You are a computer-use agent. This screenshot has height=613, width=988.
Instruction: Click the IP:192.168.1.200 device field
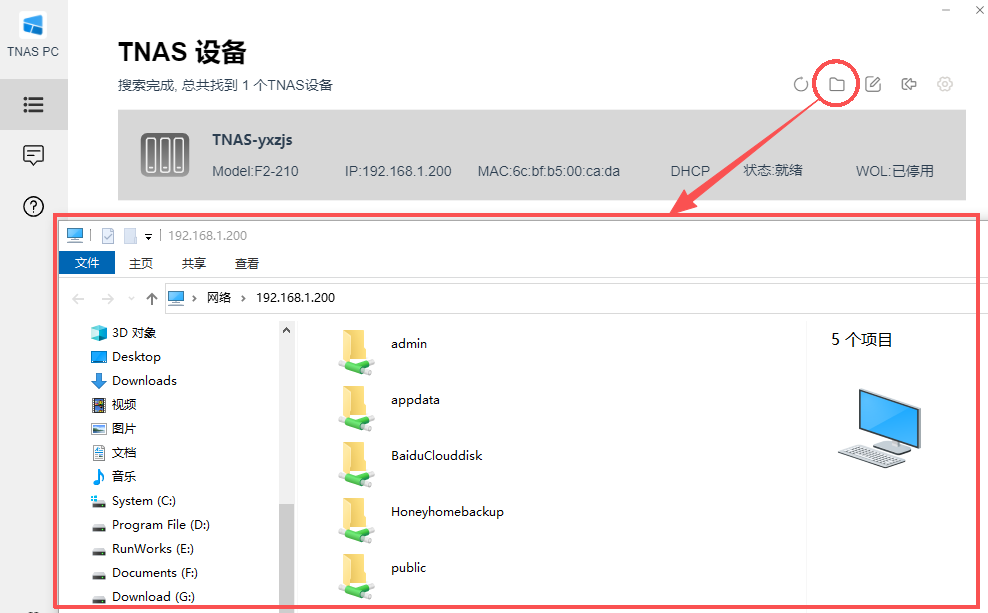(x=398, y=171)
